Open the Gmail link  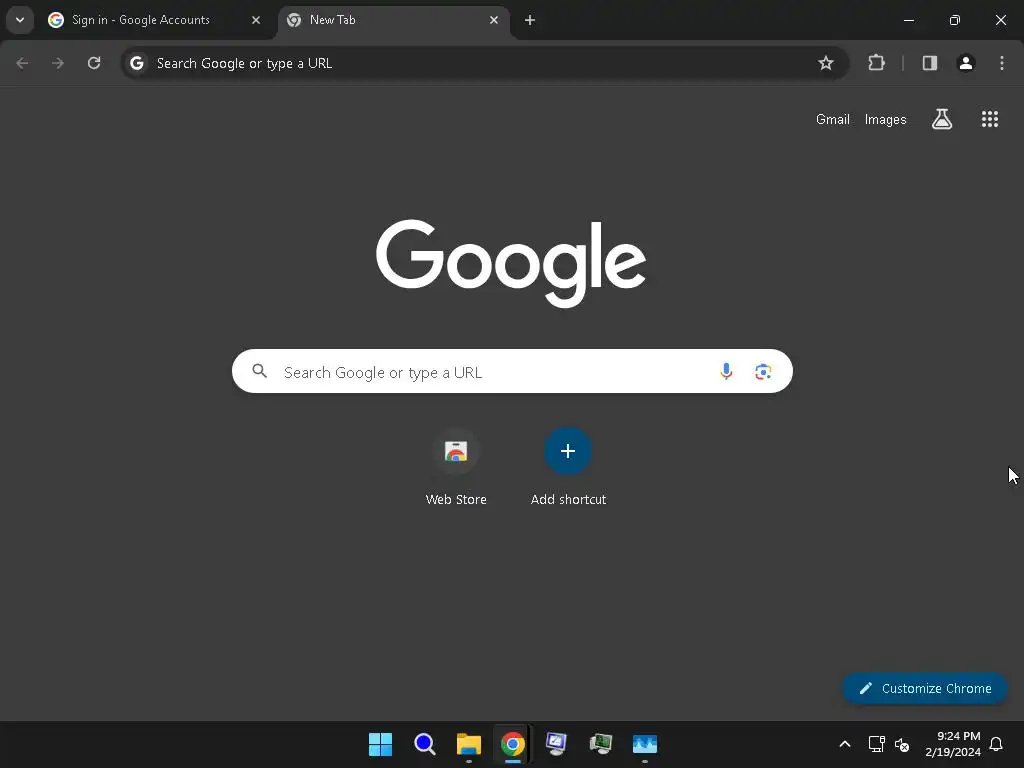click(x=833, y=120)
